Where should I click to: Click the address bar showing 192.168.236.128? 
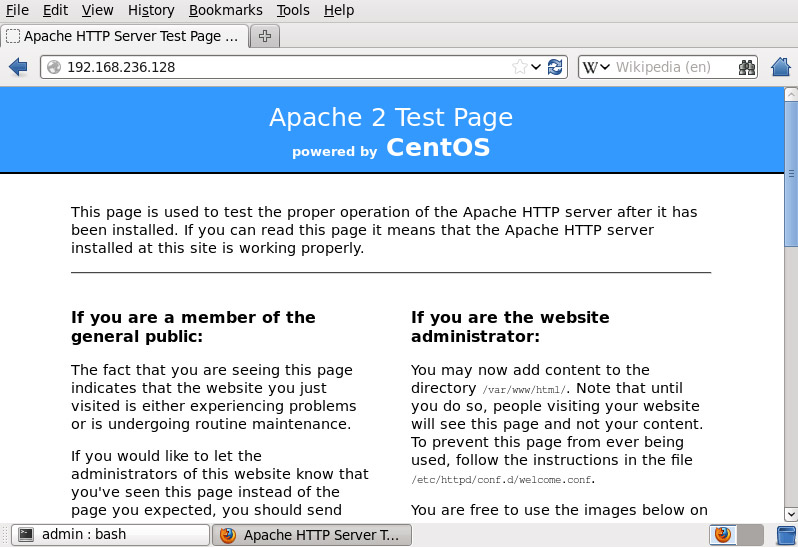pyautogui.click(x=303, y=67)
